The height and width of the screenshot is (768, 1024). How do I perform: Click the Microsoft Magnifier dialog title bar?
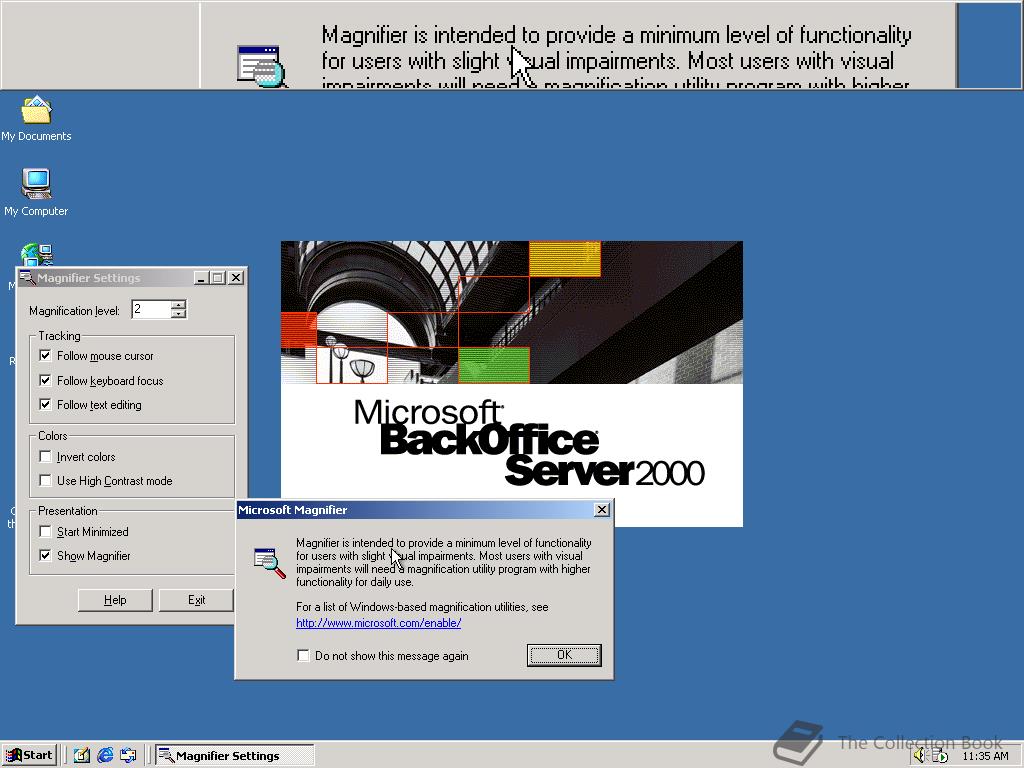[415, 509]
